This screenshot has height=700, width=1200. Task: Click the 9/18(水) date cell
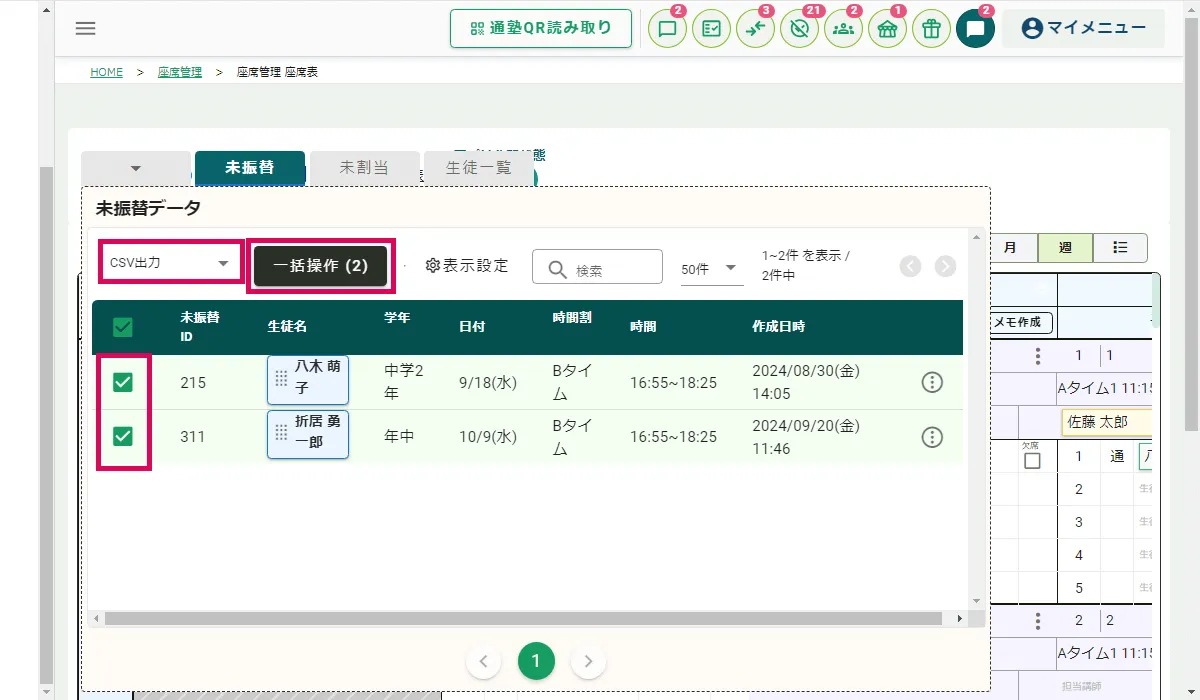tap(488, 382)
